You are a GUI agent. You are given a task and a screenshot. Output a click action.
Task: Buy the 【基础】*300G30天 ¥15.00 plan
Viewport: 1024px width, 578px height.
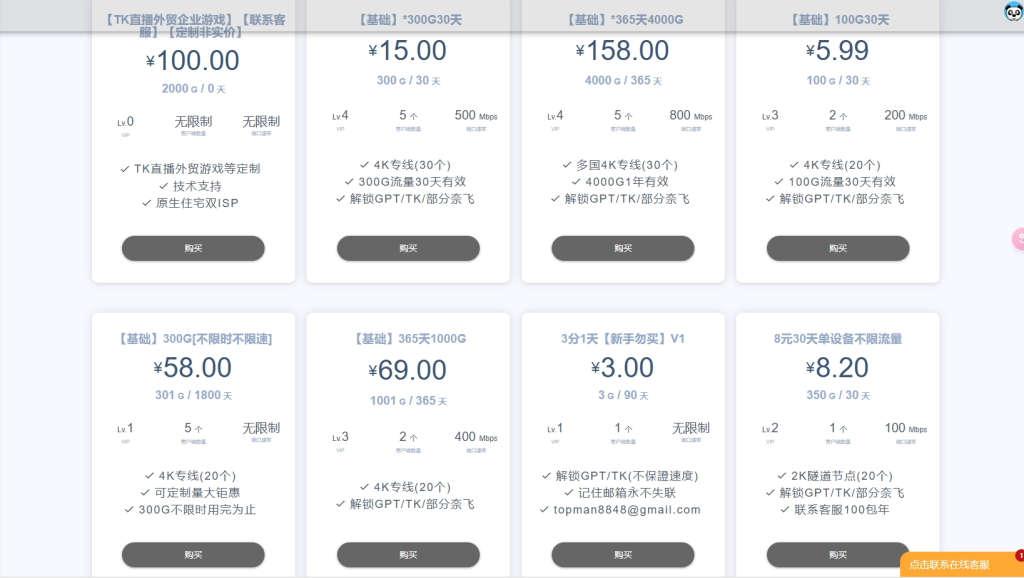point(408,248)
